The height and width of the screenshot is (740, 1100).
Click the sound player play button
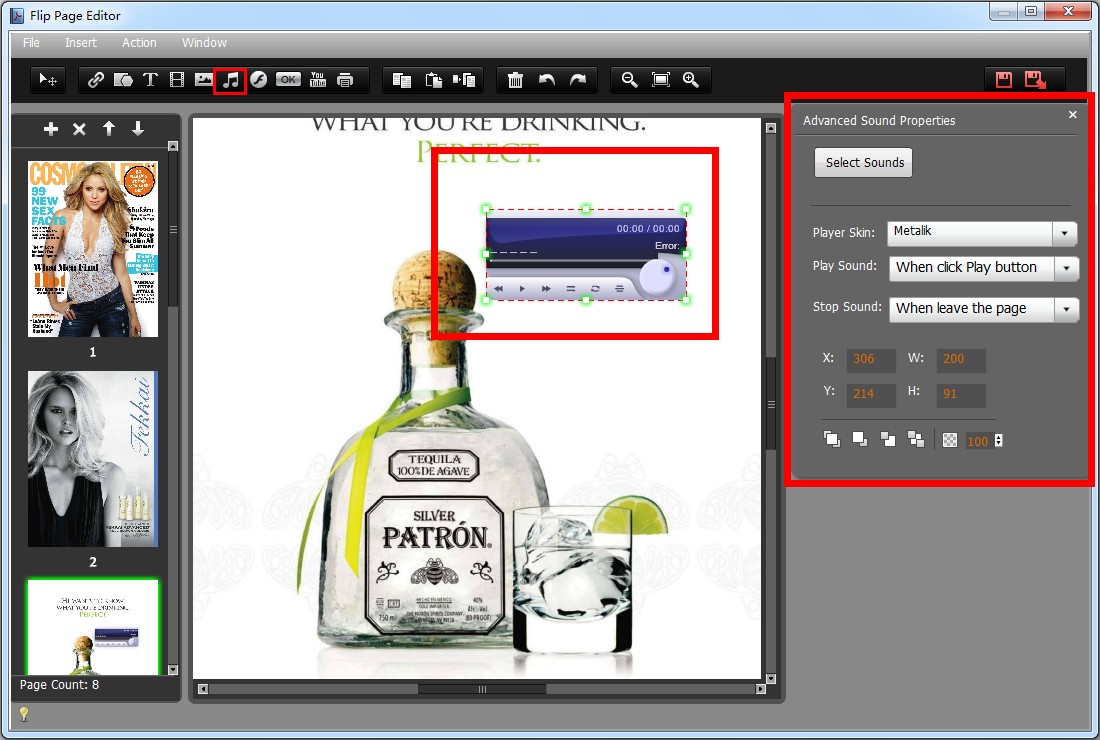point(522,288)
